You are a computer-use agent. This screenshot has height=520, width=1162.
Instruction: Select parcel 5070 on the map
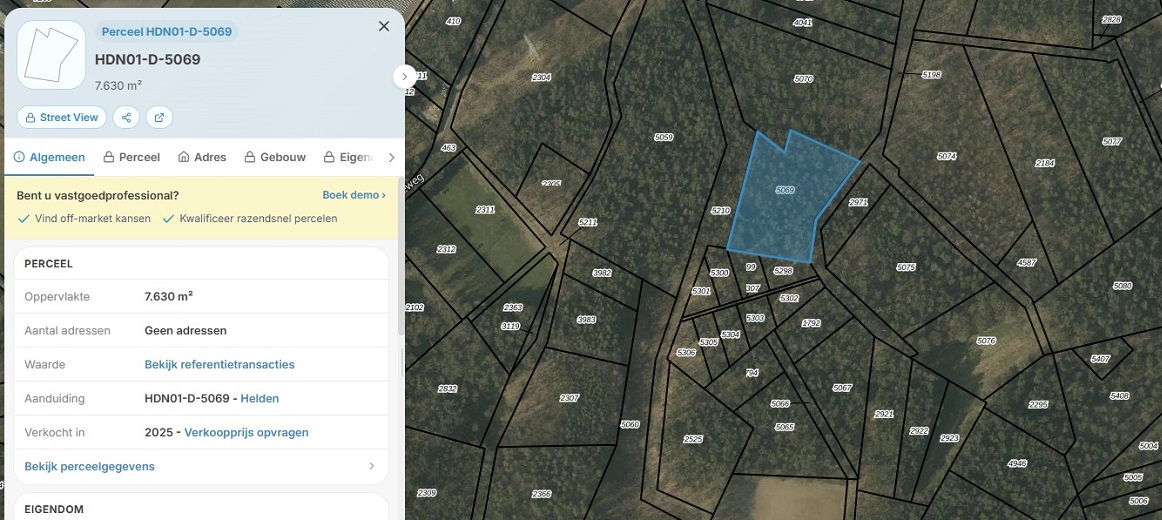[x=803, y=79]
